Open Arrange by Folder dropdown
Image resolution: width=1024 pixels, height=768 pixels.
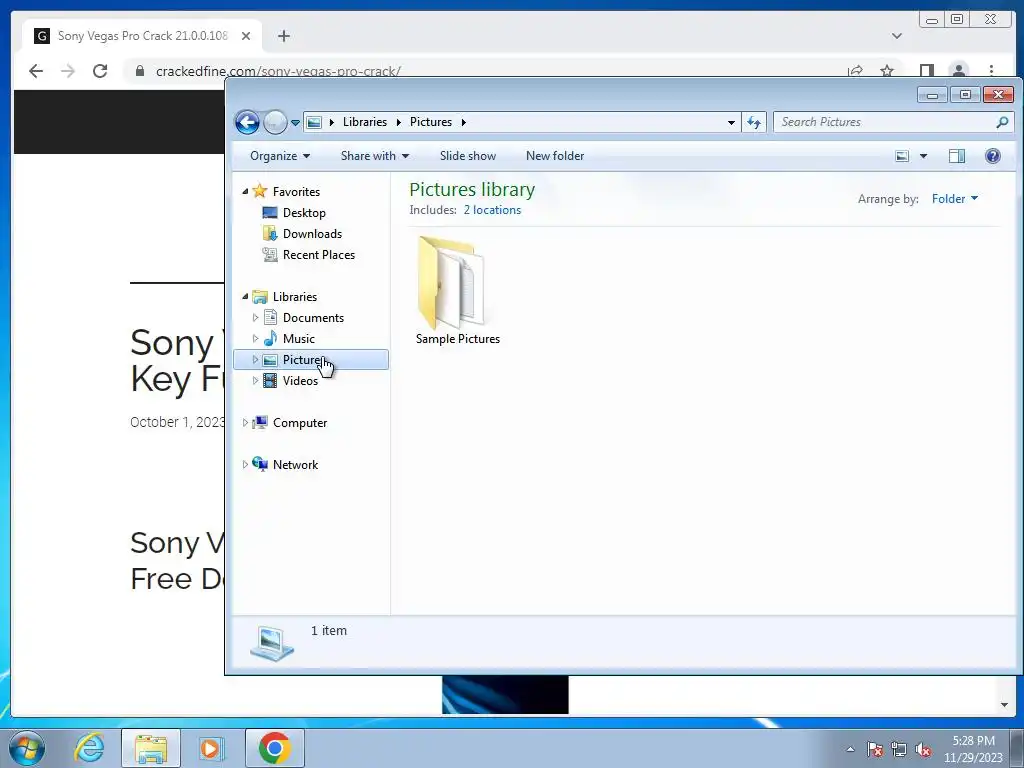pyautogui.click(x=955, y=199)
